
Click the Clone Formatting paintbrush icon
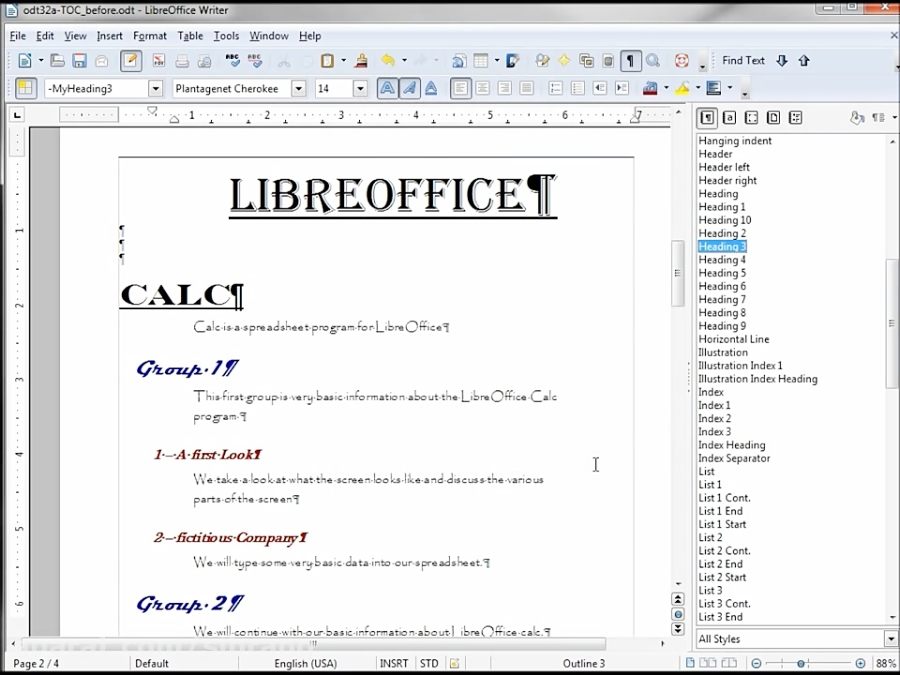click(360, 60)
